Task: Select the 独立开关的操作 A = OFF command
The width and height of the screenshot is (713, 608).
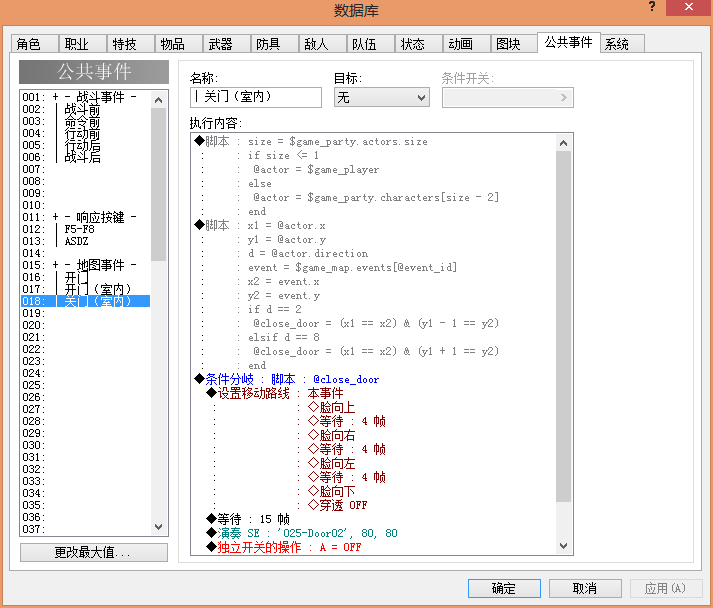Action: click(374, 547)
